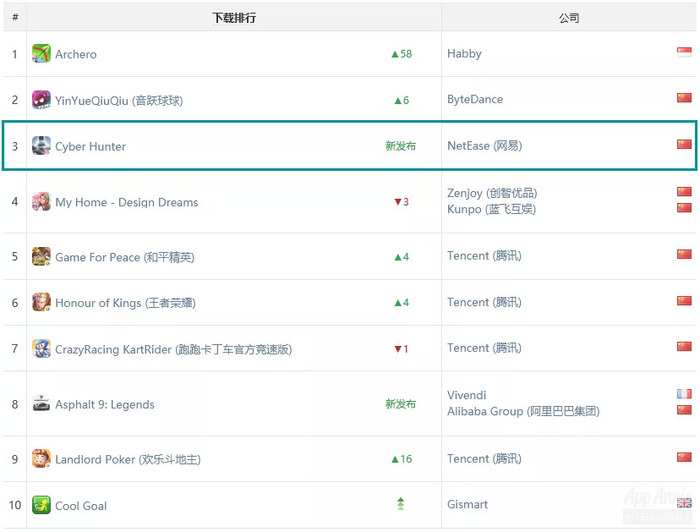Image resolution: width=700 pixels, height=532 pixels.
Task: Click the 下载排行 column header
Action: (x=234, y=18)
